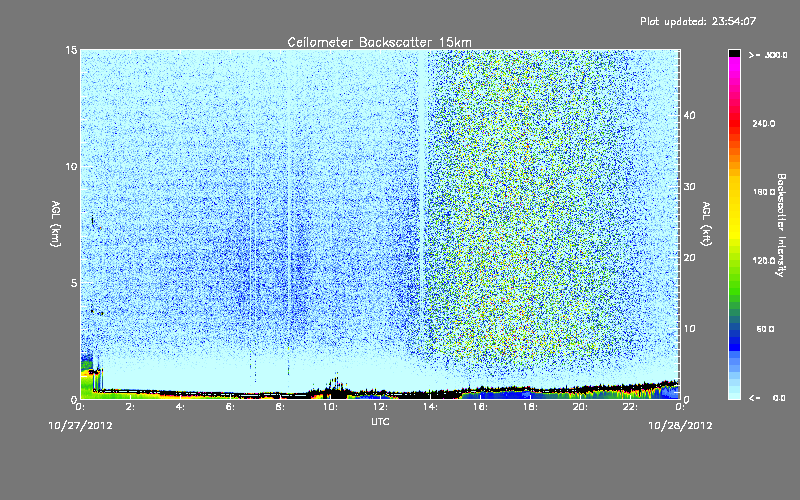The image size is (800, 500).
Task: Select the '2:' hour tick label
Action: pyautogui.click(x=130, y=407)
